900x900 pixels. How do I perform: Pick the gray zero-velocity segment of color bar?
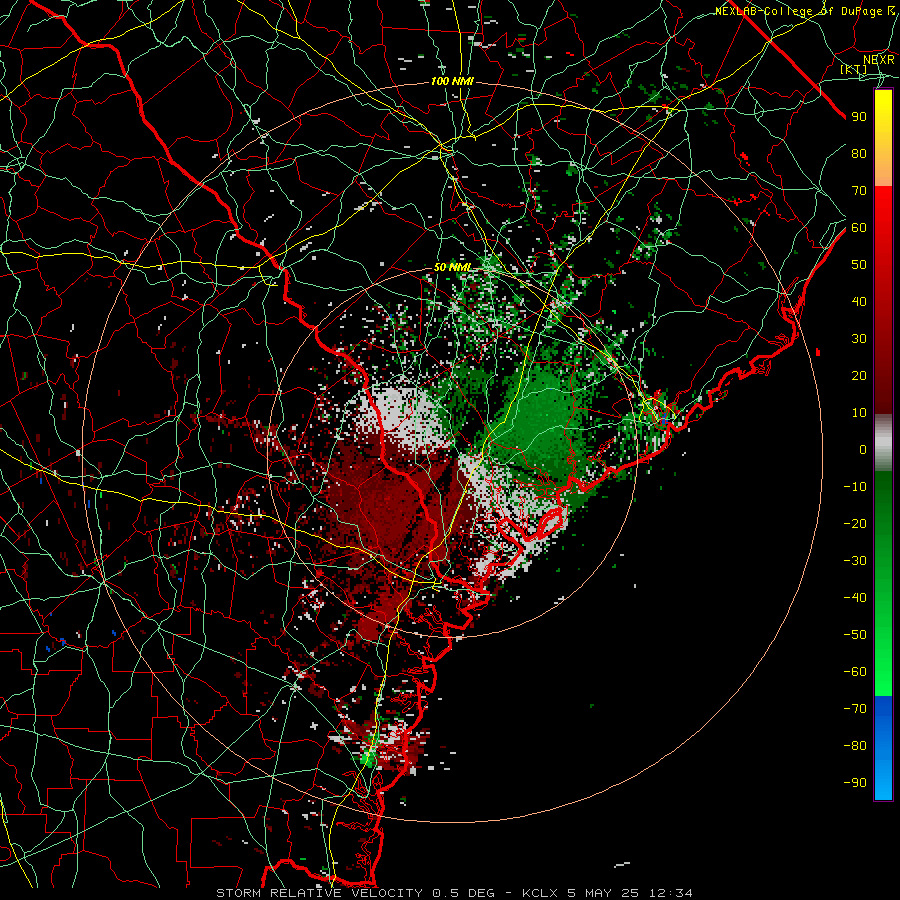pos(883,443)
